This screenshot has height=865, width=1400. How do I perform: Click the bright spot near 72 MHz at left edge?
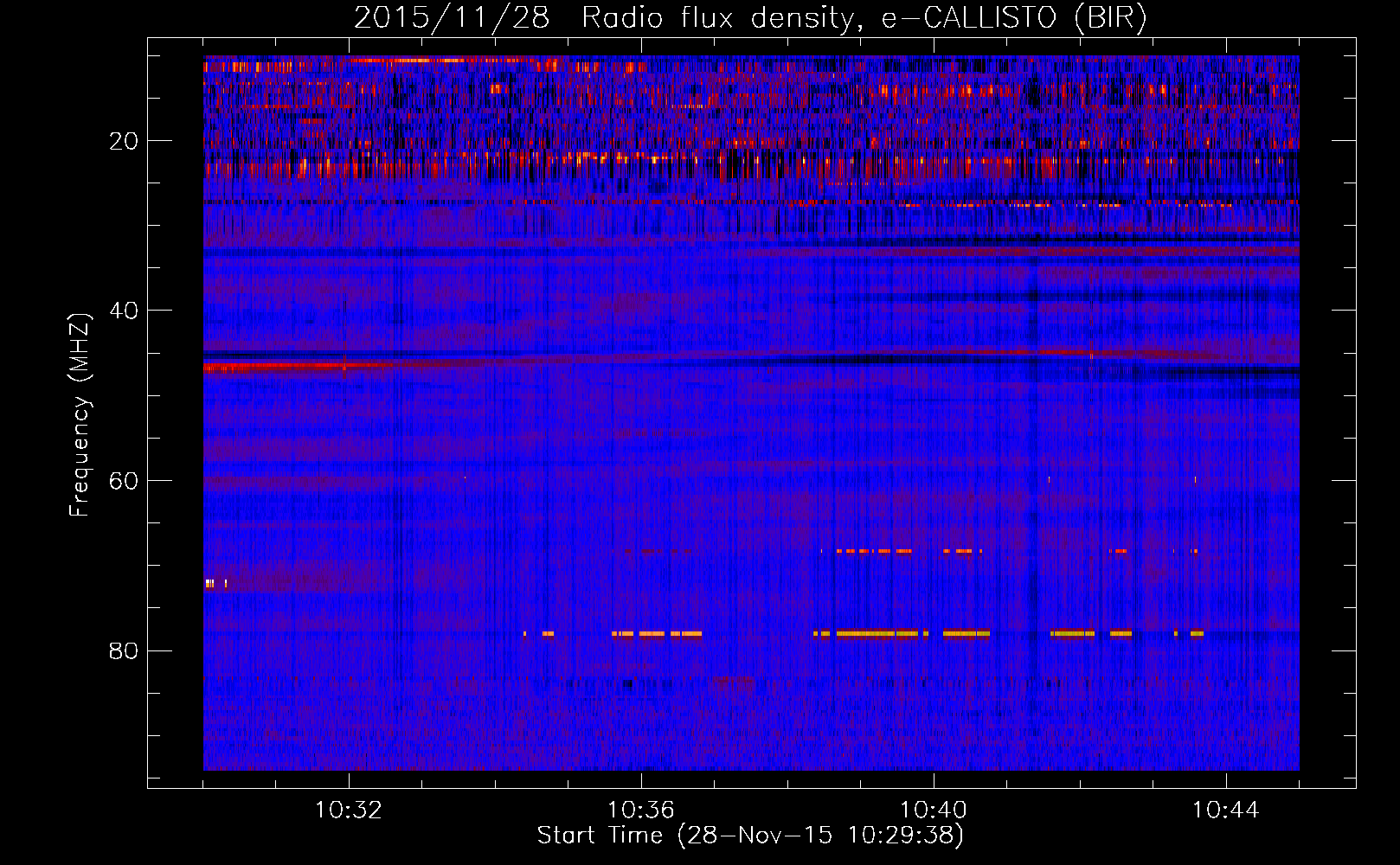pos(209,584)
